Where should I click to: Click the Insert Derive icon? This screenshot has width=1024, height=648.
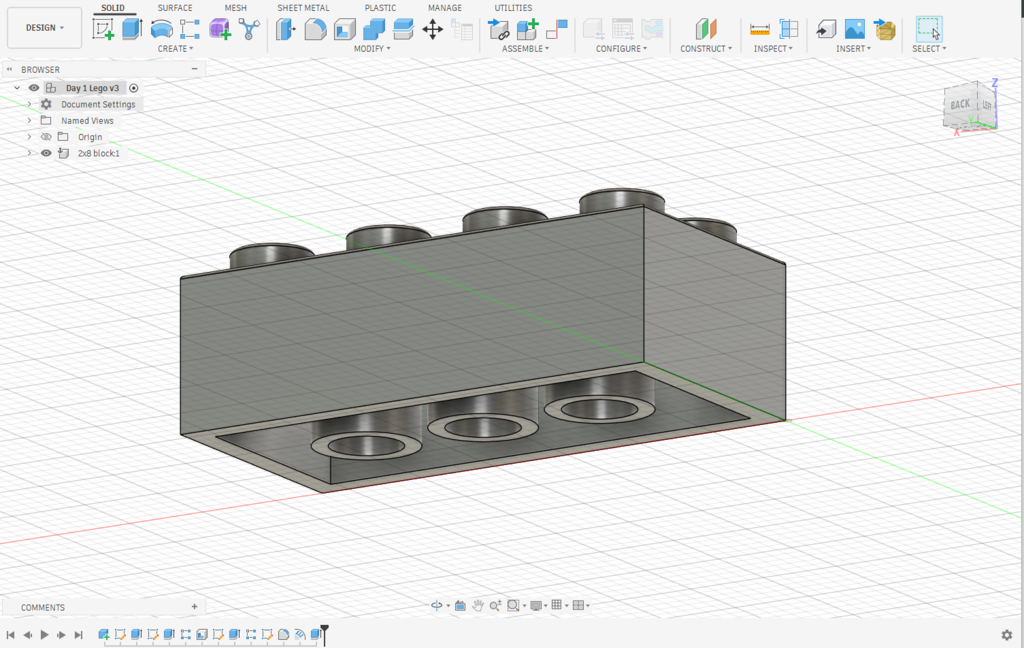826,29
